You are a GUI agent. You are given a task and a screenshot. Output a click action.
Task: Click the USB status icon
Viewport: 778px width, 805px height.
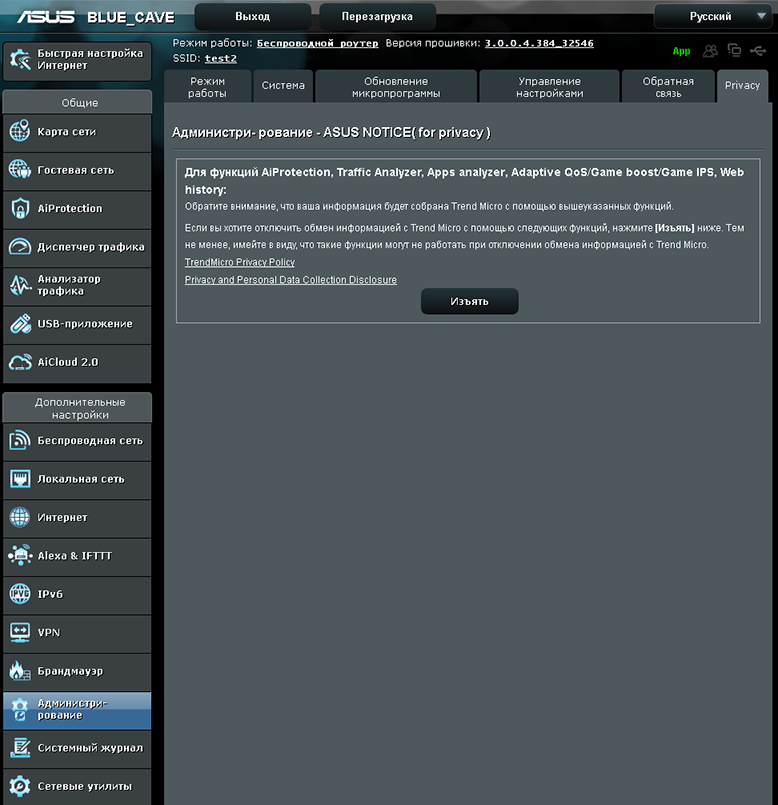(758, 50)
